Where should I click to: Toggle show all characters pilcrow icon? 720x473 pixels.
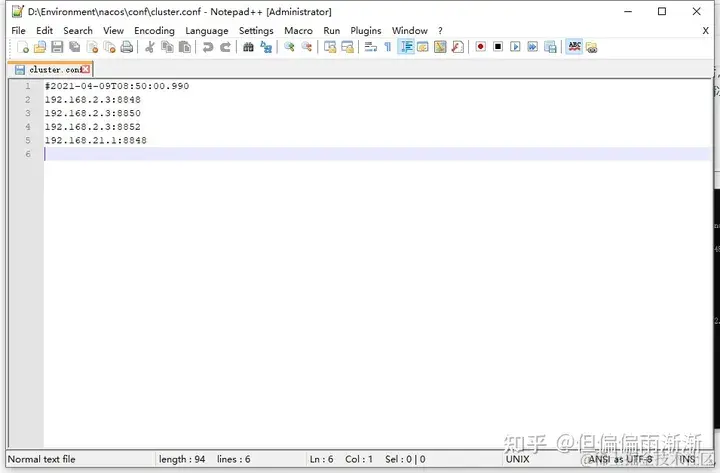tap(388, 47)
